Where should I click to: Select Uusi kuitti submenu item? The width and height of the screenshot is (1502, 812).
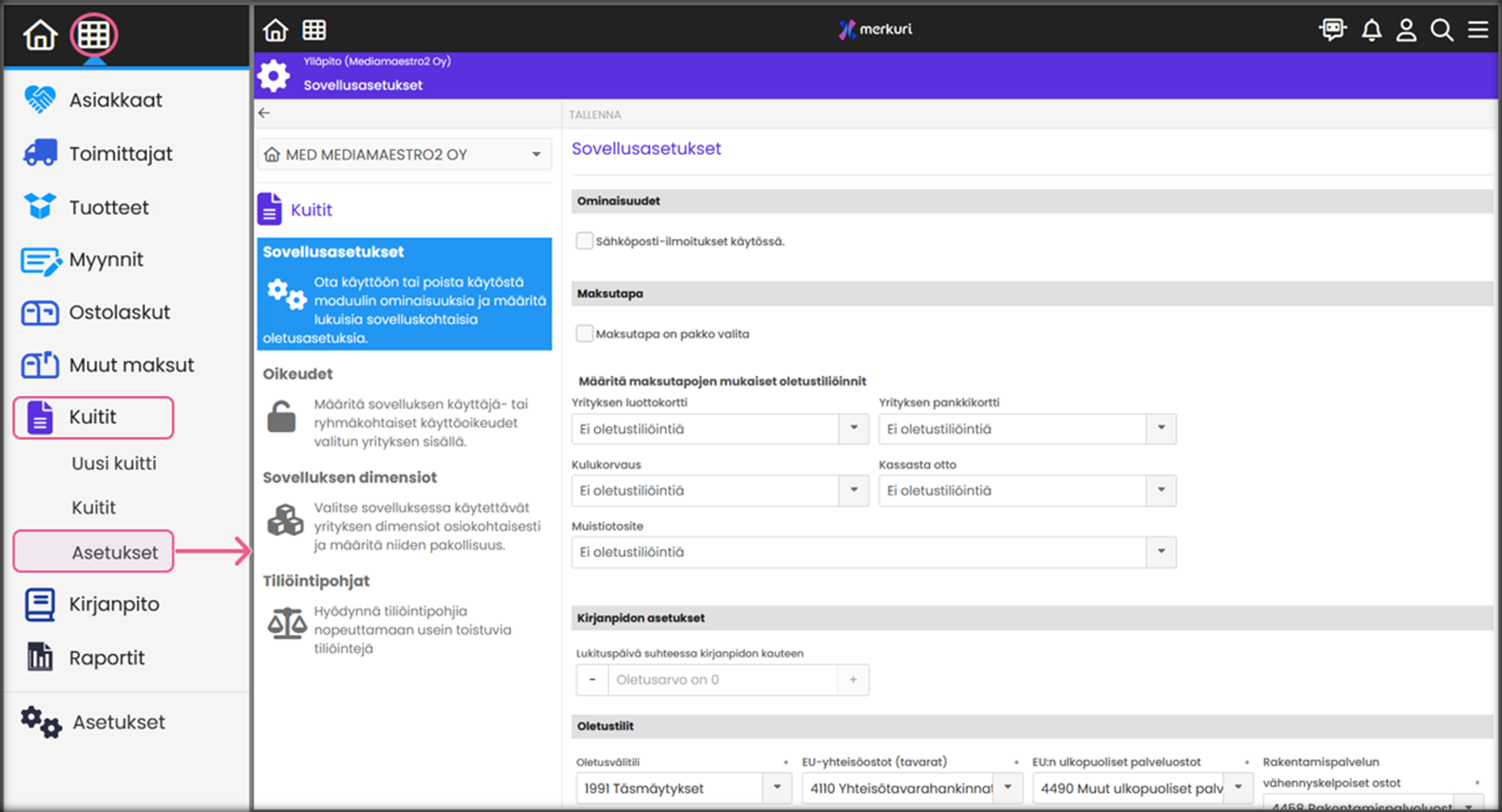(114, 463)
